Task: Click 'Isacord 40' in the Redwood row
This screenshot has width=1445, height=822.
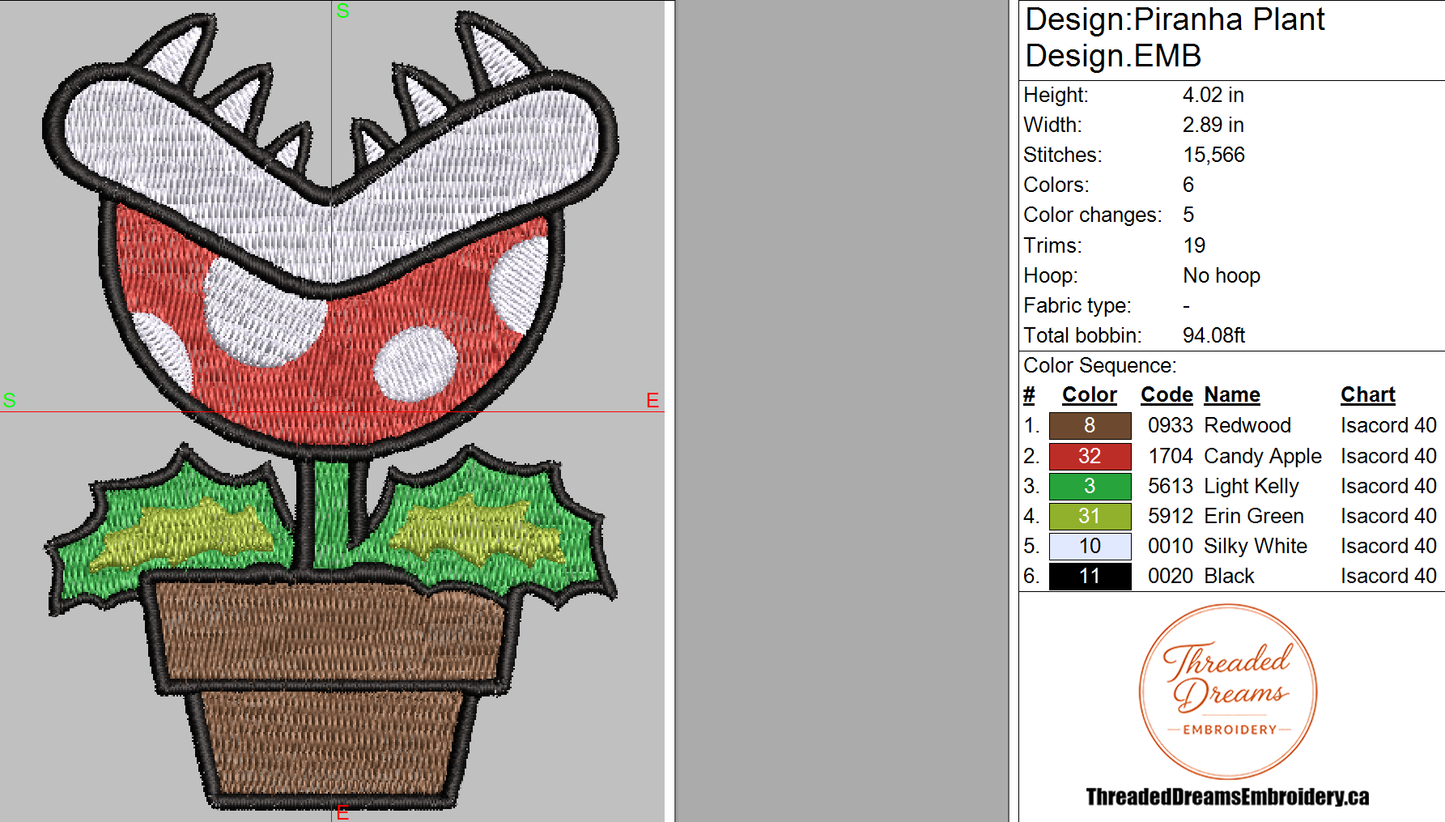Action: pyautogui.click(x=1389, y=426)
